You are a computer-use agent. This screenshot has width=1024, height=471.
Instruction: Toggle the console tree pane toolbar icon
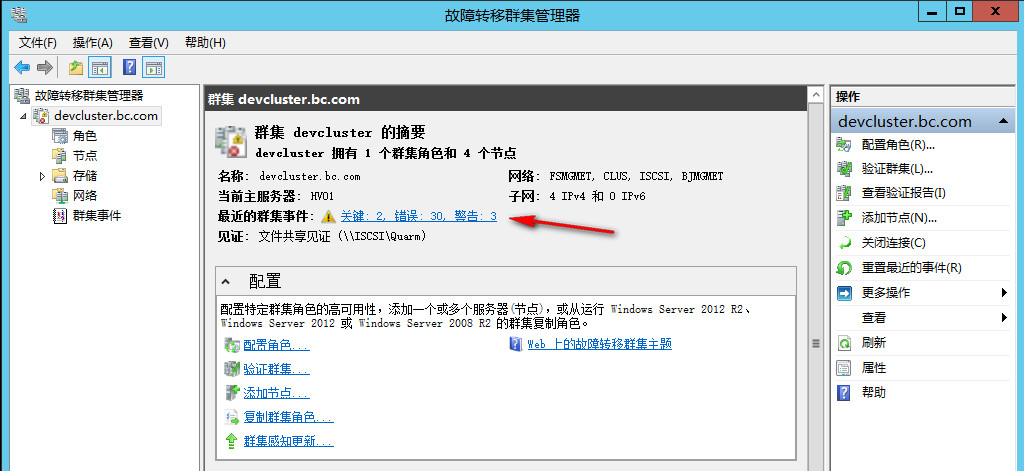point(100,67)
